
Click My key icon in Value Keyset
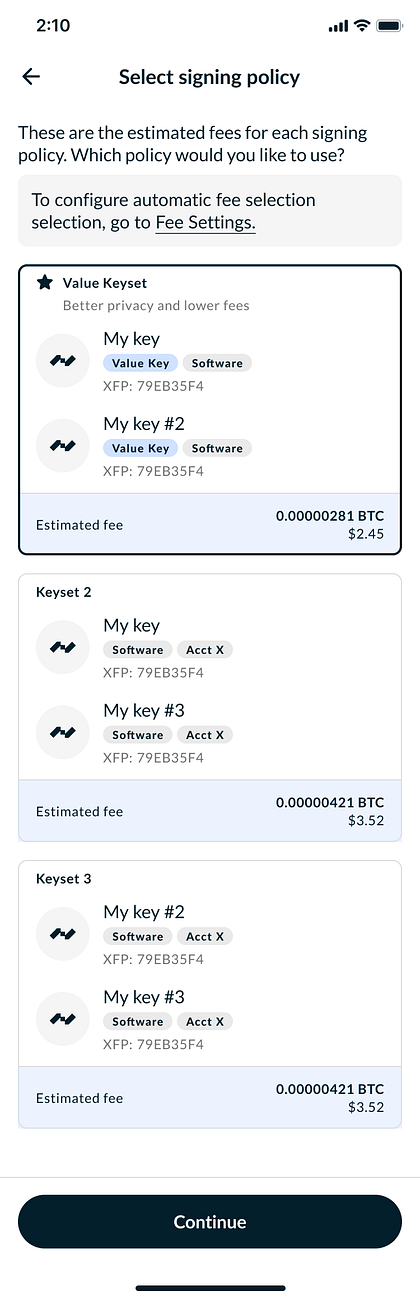point(63,360)
